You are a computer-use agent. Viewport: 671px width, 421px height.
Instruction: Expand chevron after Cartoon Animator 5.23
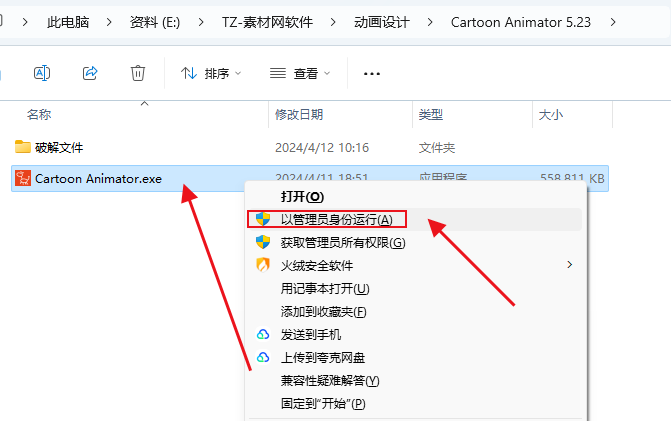coord(613,22)
